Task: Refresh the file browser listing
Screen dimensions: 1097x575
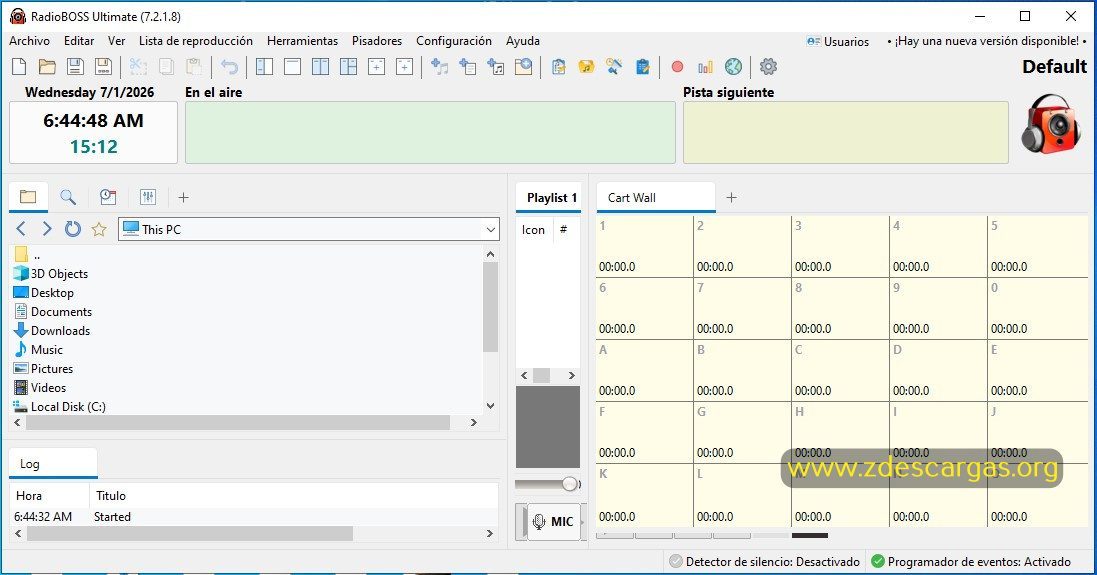Action: click(x=73, y=229)
